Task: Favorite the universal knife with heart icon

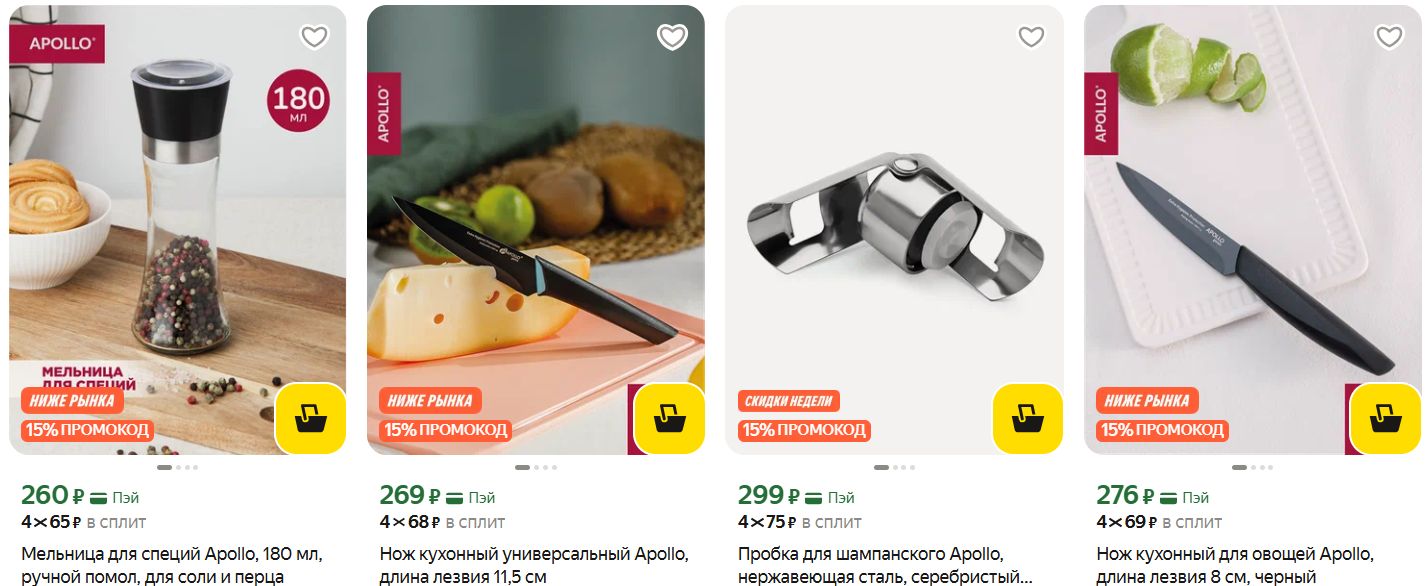Action: 672,37
